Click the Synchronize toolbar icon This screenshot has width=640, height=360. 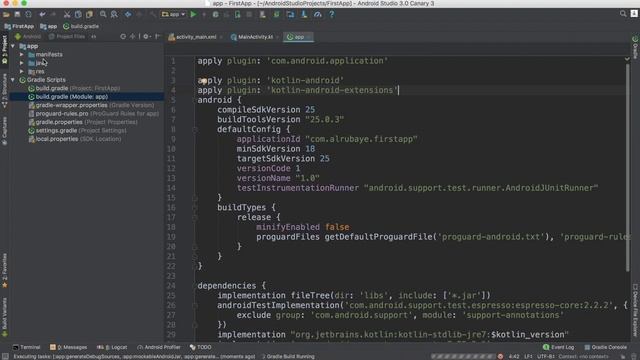click(28, 14)
